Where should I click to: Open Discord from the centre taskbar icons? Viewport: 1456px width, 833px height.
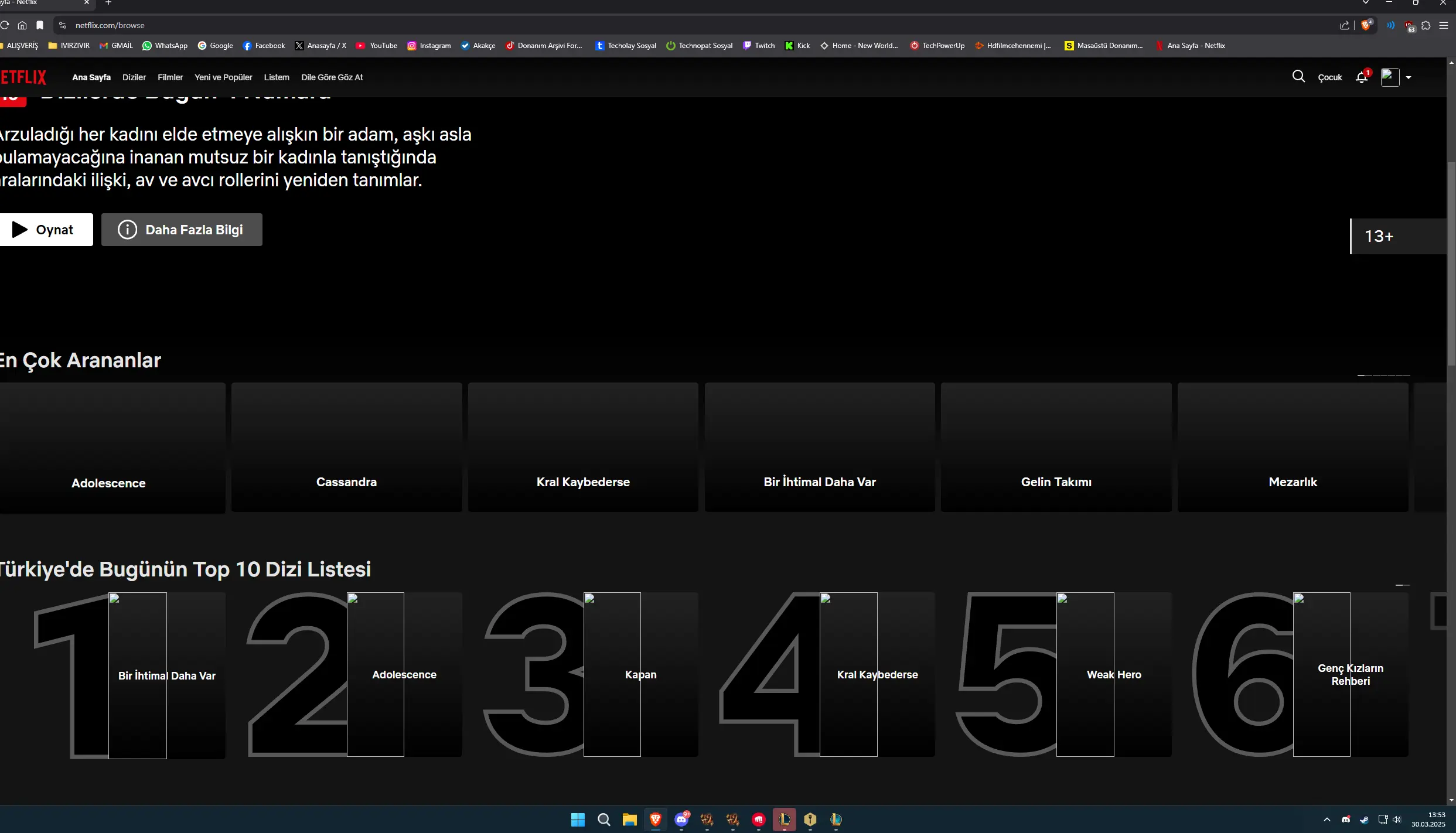click(x=681, y=820)
